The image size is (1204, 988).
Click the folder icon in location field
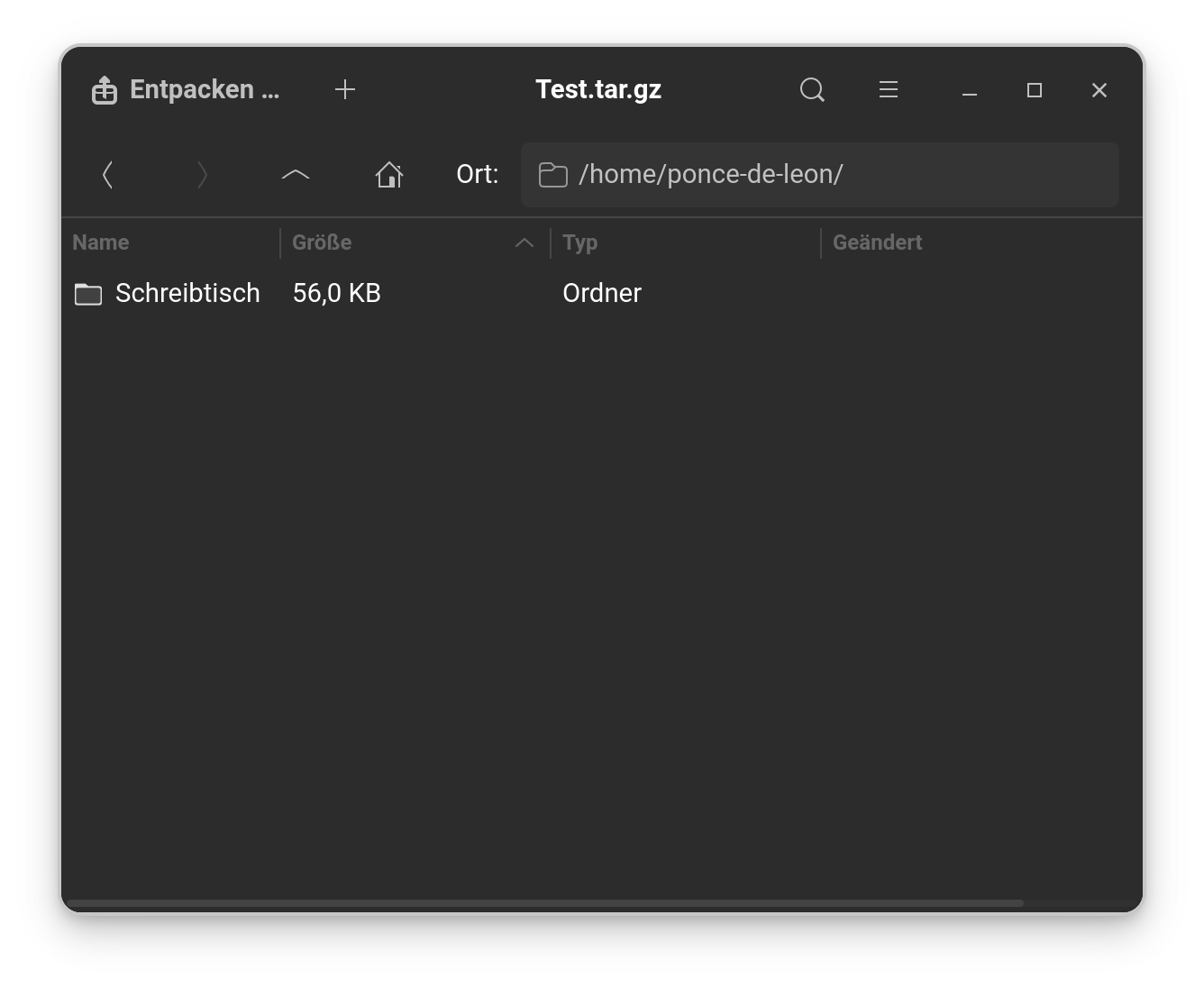point(552,175)
